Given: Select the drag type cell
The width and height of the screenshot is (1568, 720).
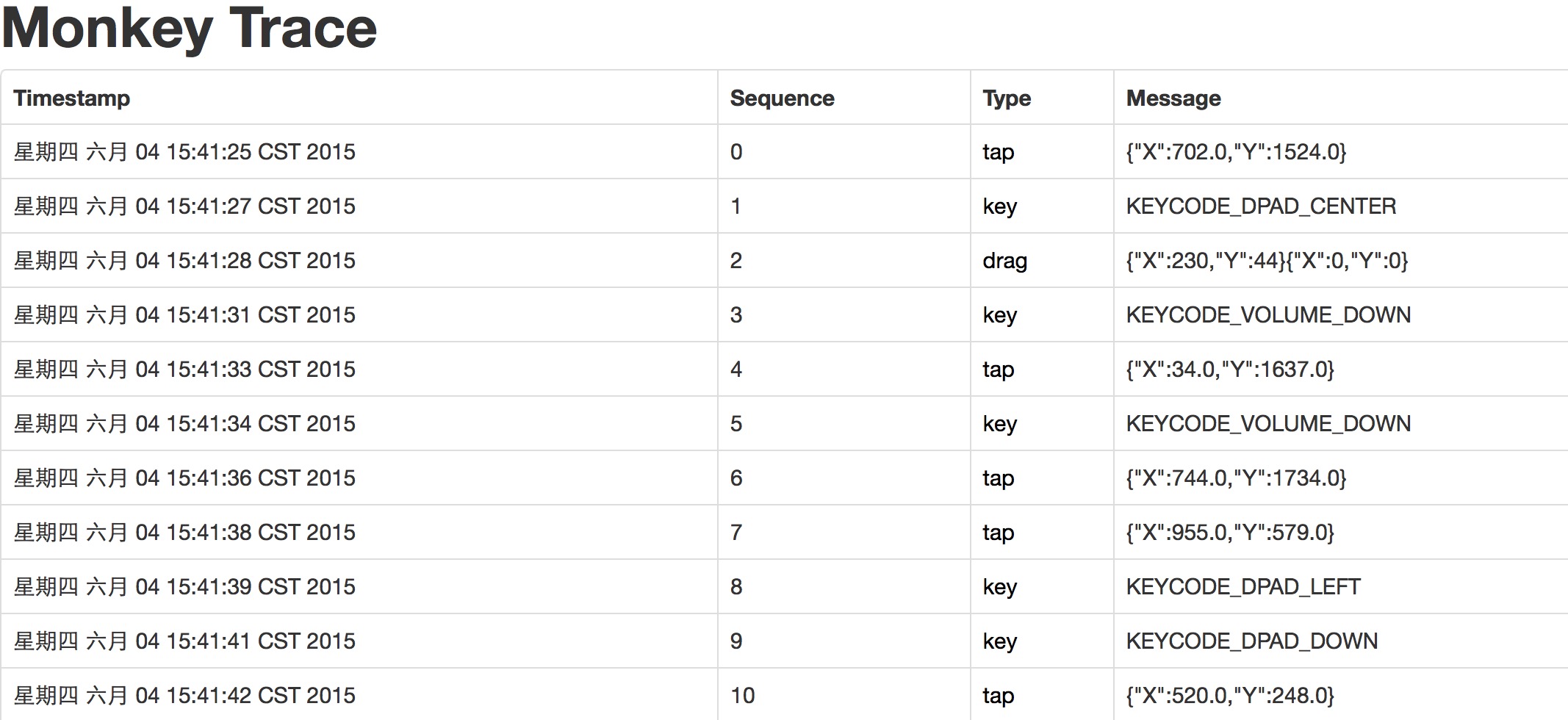Looking at the screenshot, I should coord(1004,261).
